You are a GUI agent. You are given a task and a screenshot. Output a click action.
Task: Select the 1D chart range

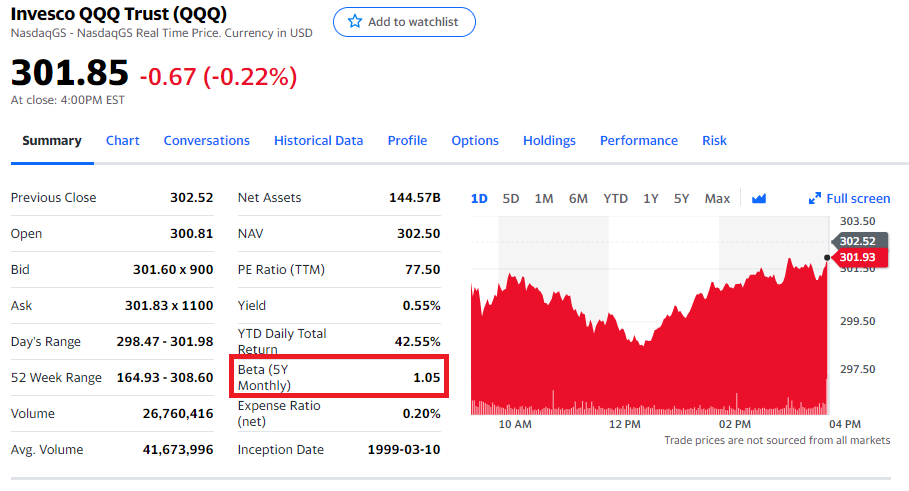479,199
